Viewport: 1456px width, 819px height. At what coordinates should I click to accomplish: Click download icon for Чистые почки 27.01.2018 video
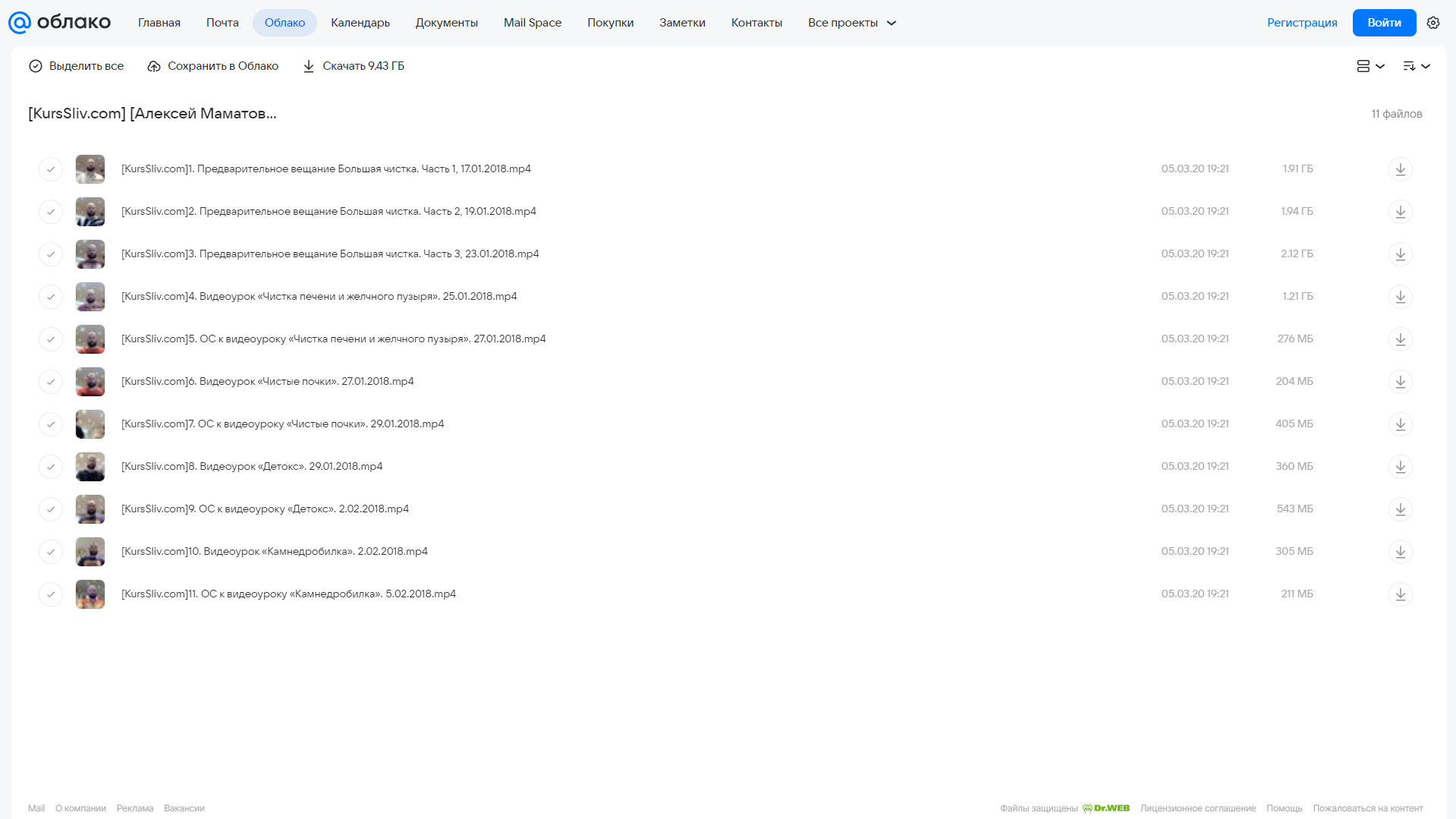point(1401,382)
